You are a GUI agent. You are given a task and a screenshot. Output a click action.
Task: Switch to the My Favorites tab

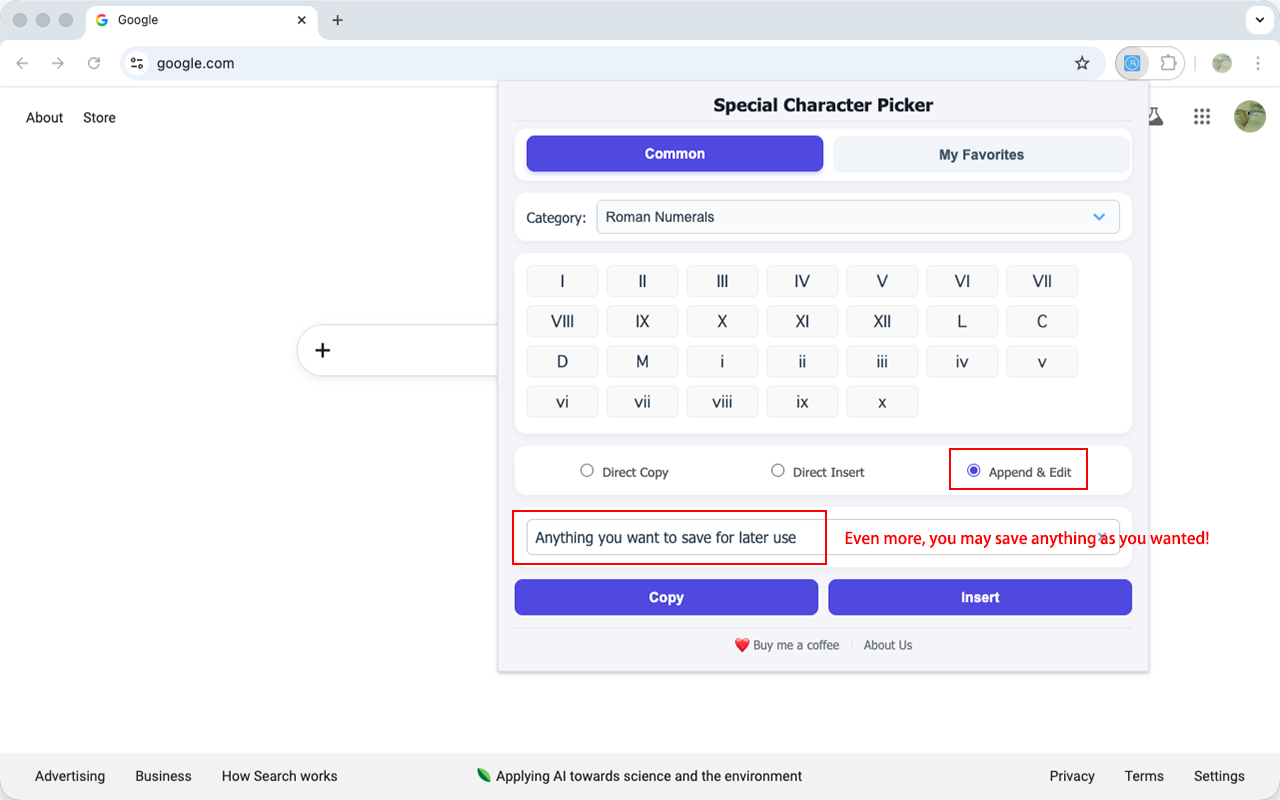coord(981,155)
